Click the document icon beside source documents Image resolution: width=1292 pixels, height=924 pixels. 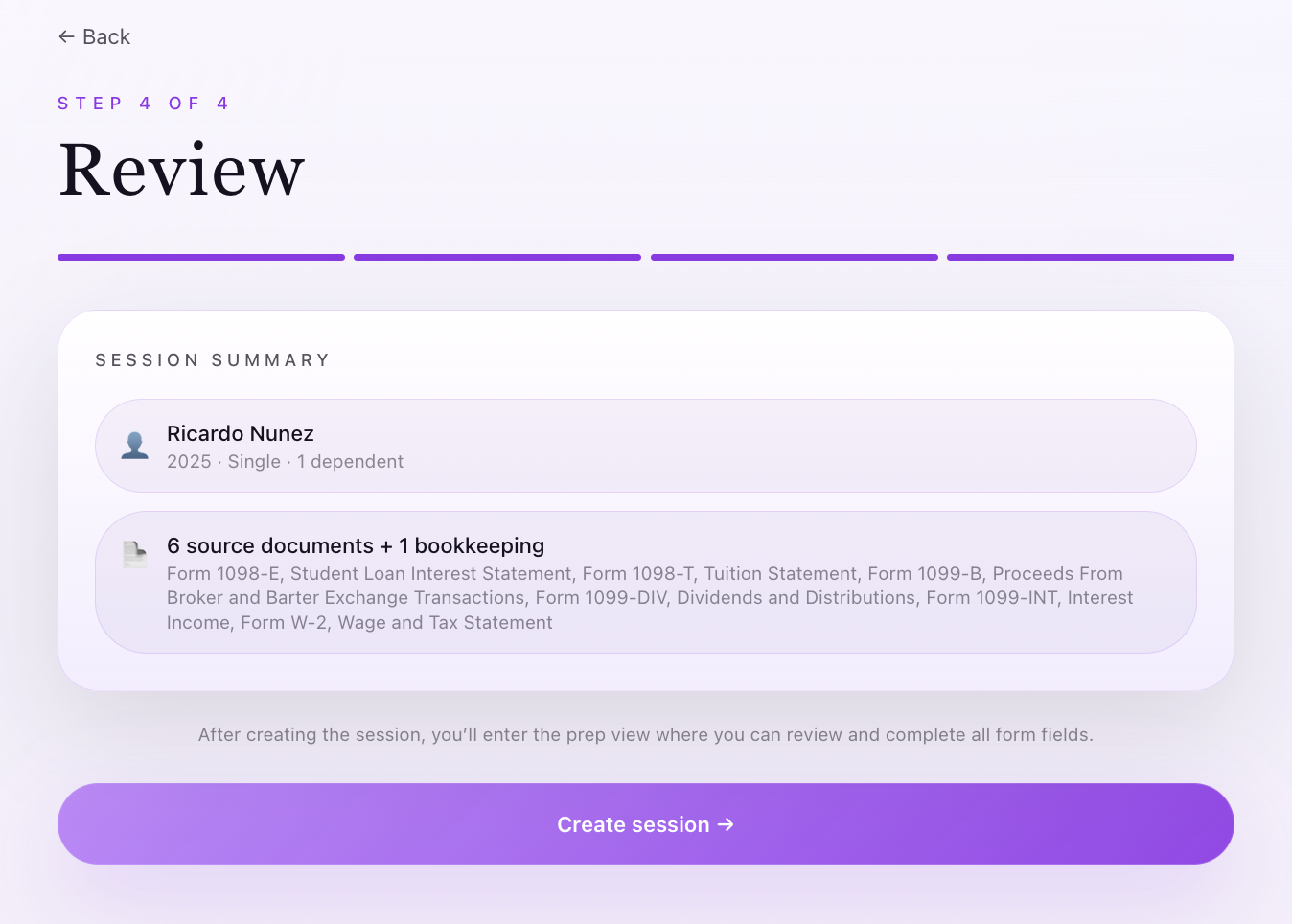click(x=135, y=554)
